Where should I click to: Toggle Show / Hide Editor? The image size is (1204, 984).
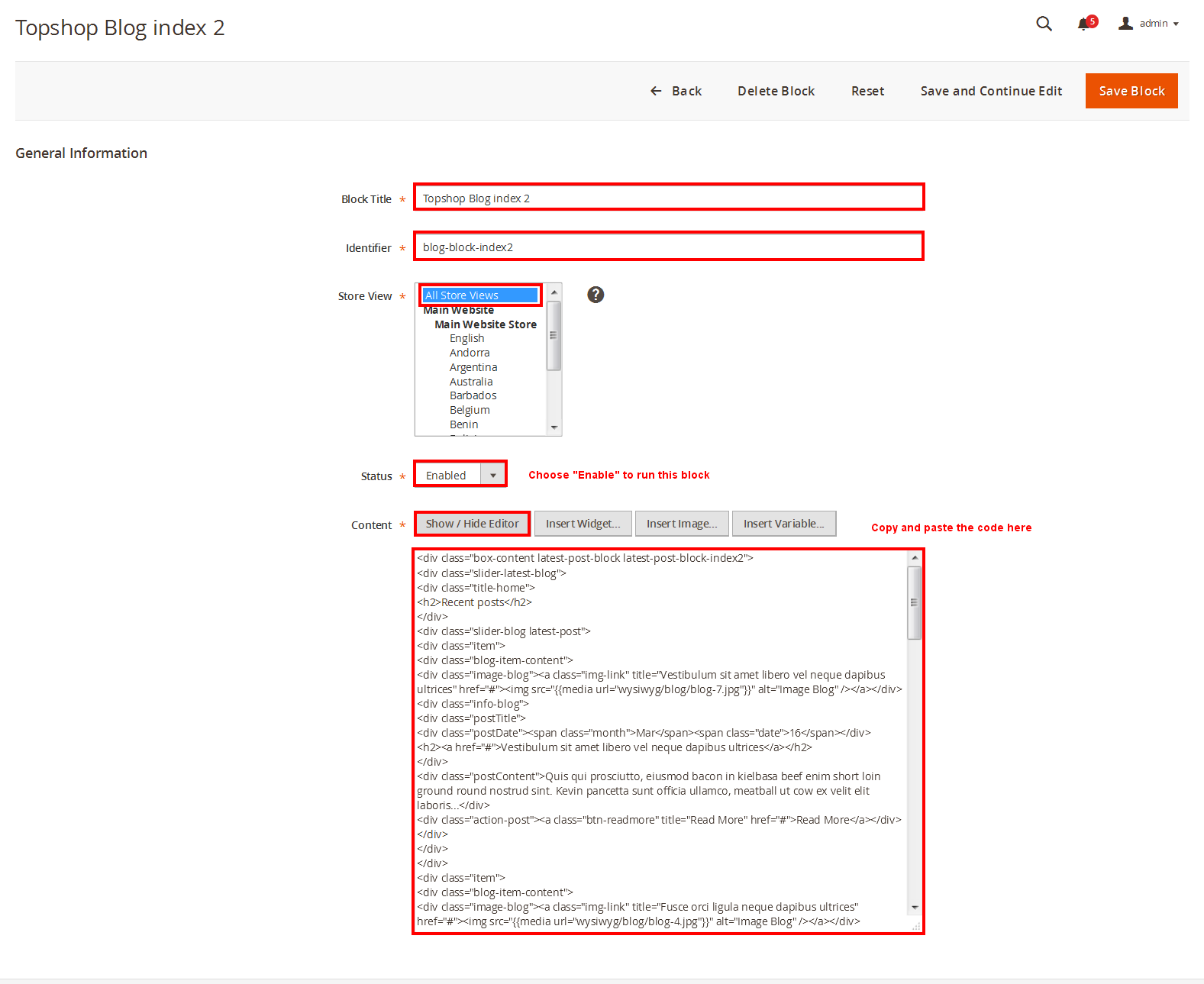[x=472, y=524]
